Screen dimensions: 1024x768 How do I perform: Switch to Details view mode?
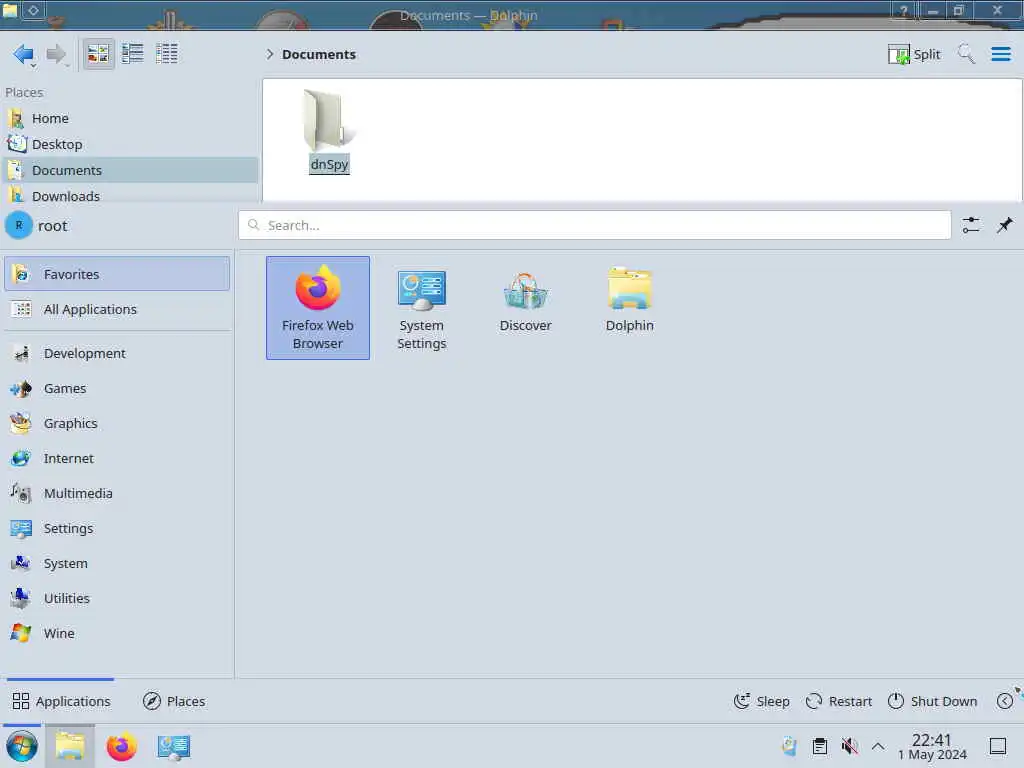coord(167,54)
